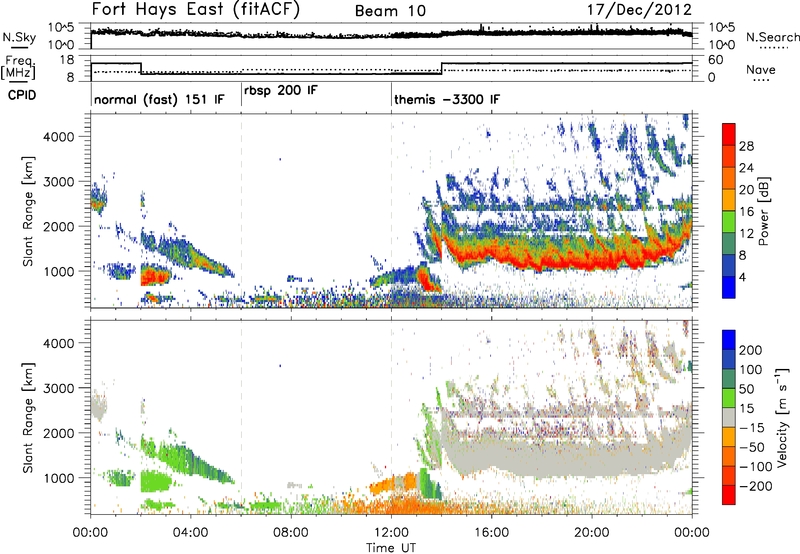This screenshot has width=800, height=554.
Task: Click the 'Beam 10' label
Action: (390, 11)
